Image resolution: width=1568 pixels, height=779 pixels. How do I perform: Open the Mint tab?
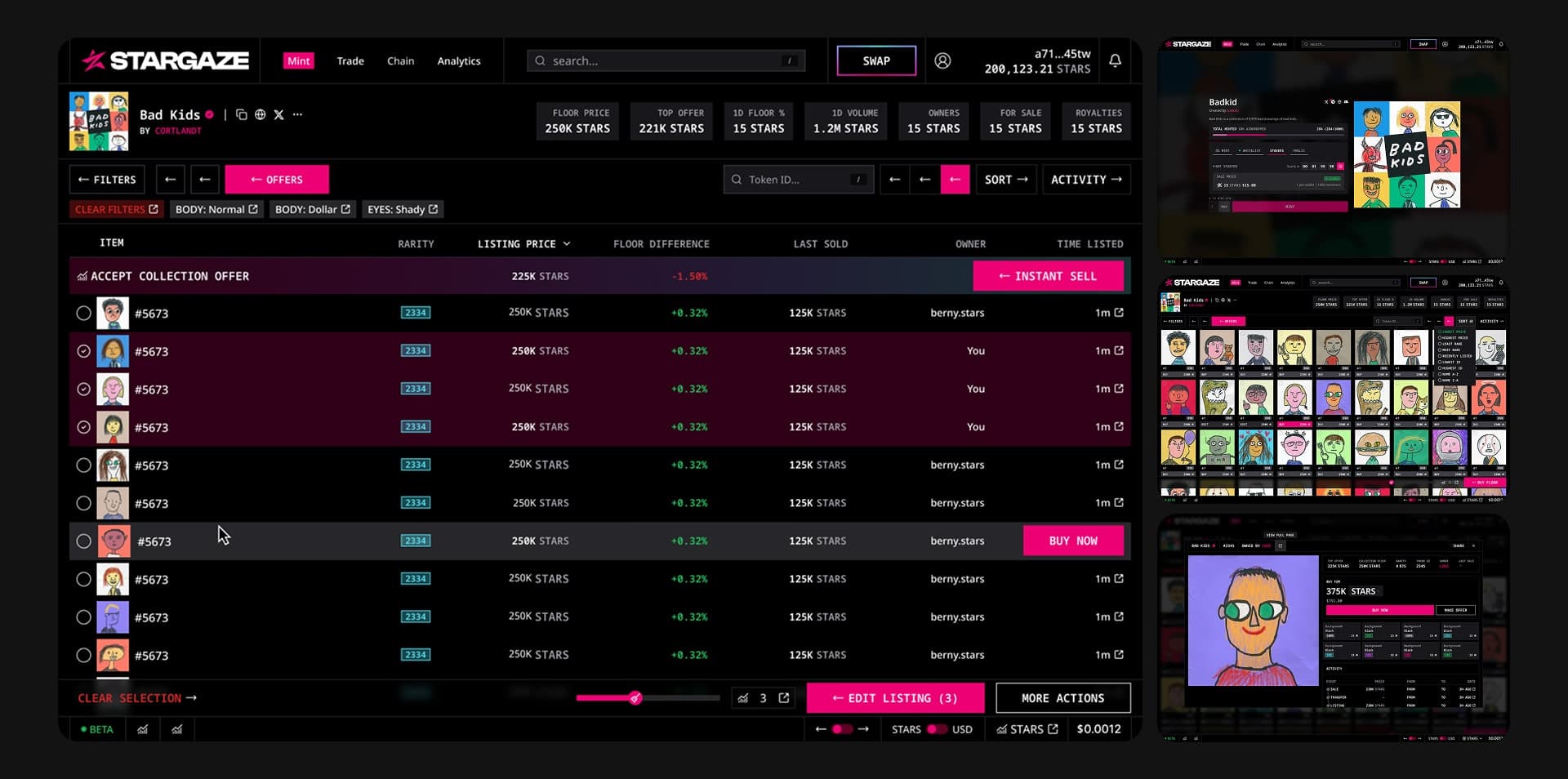click(298, 60)
